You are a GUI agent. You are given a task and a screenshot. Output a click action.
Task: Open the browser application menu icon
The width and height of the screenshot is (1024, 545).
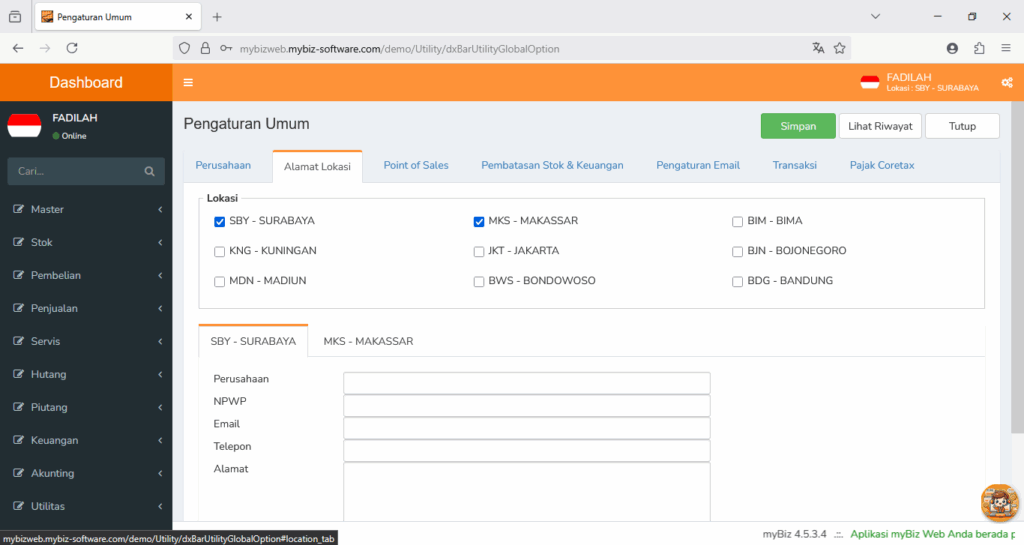pyautogui.click(x=1006, y=48)
